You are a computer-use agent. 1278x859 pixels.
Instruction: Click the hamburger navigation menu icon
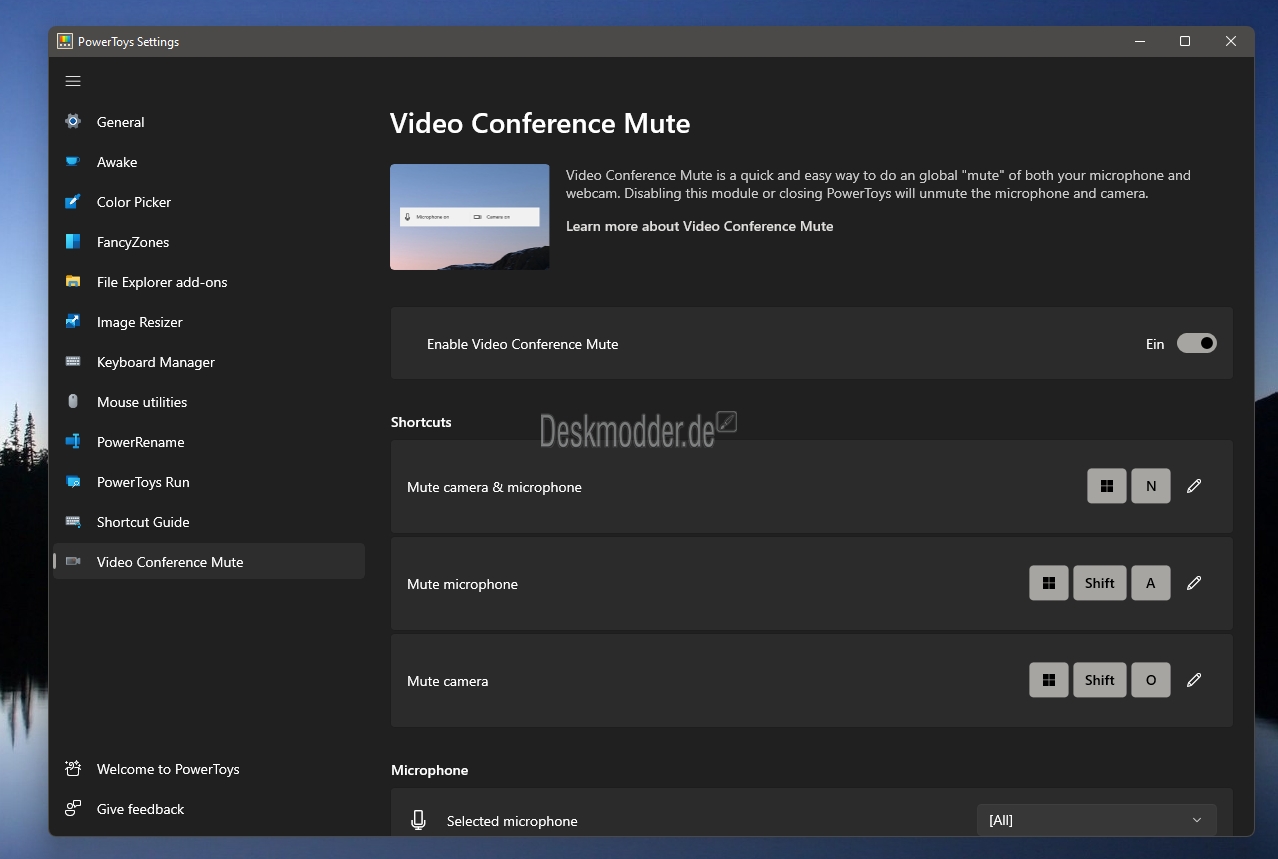pos(73,81)
